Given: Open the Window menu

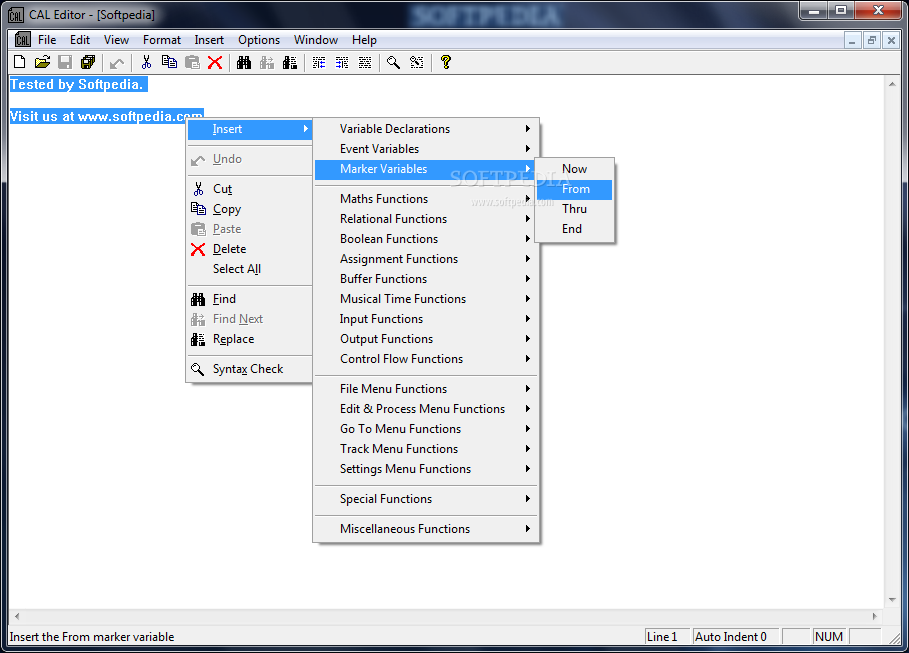Looking at the screenshot, I should (316, 40).
